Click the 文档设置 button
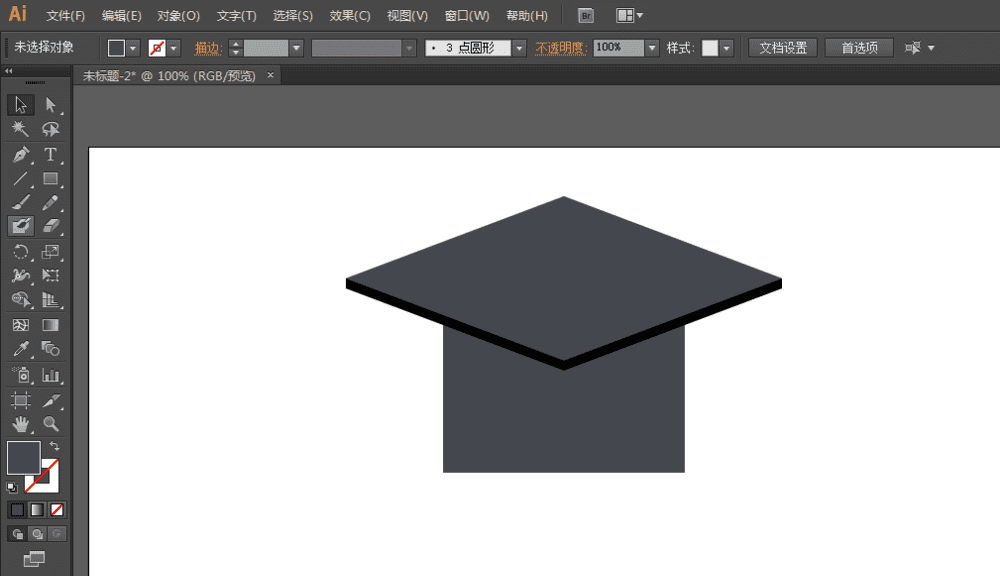This screenshot has height=576, width=1000. click(783, 48)
